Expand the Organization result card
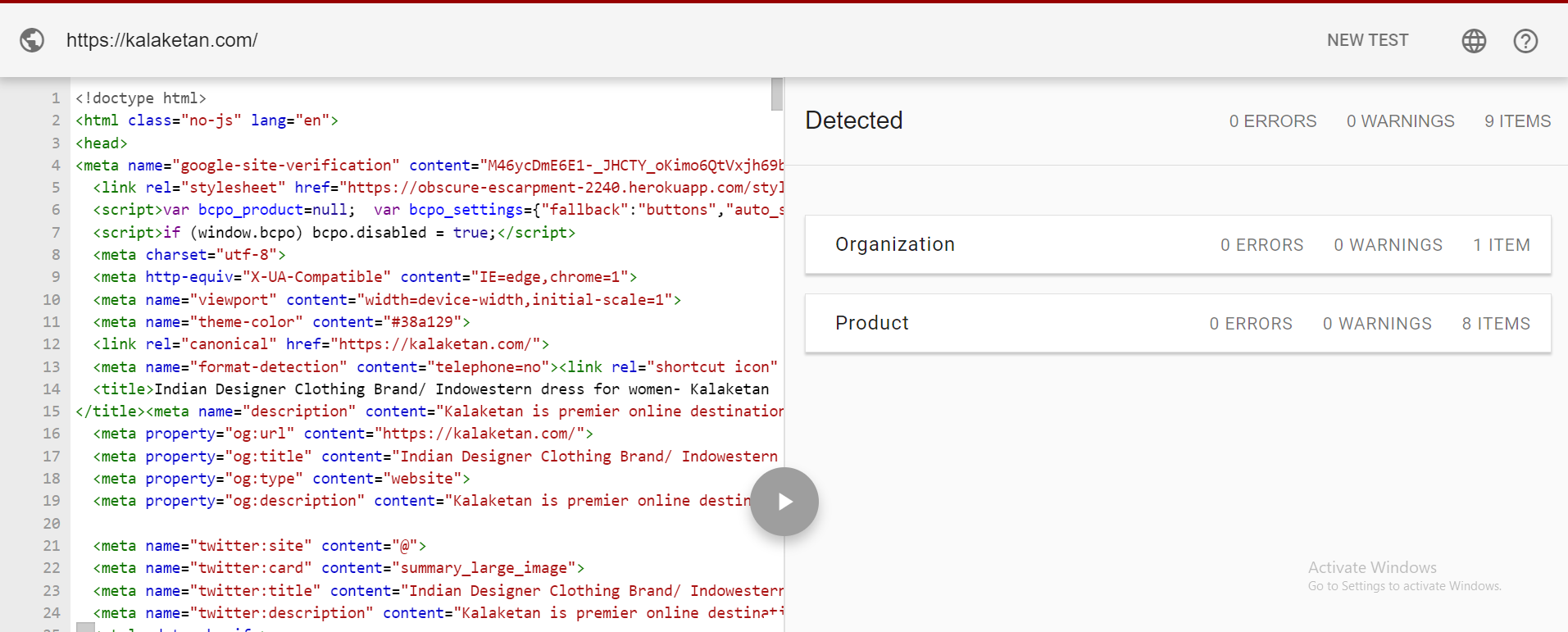This screenshot has height=632, width=1568. point(1178,244)
